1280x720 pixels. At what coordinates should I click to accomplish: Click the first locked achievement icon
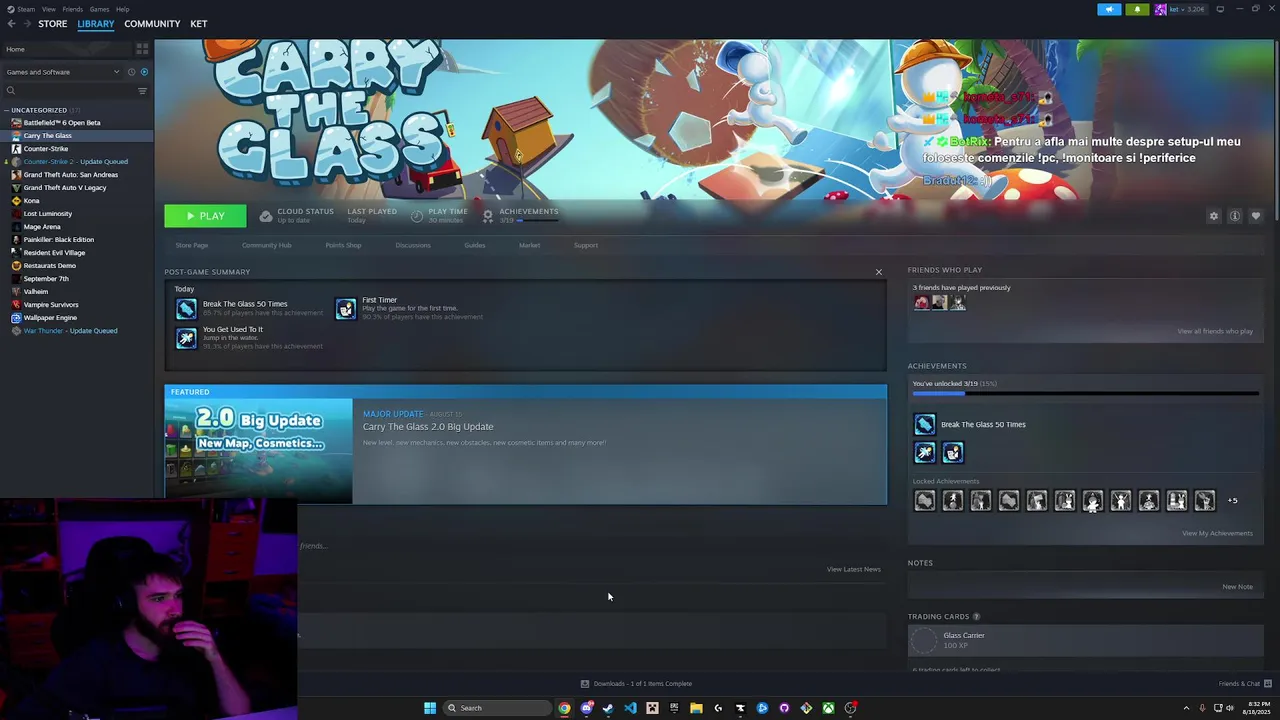[924, 500]
